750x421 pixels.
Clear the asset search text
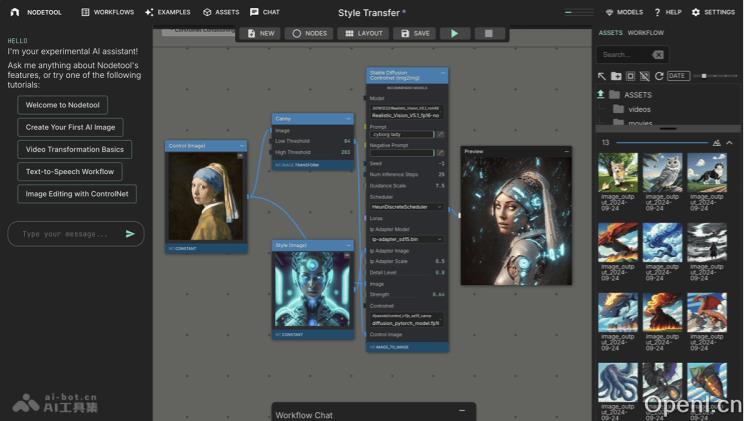658,55
